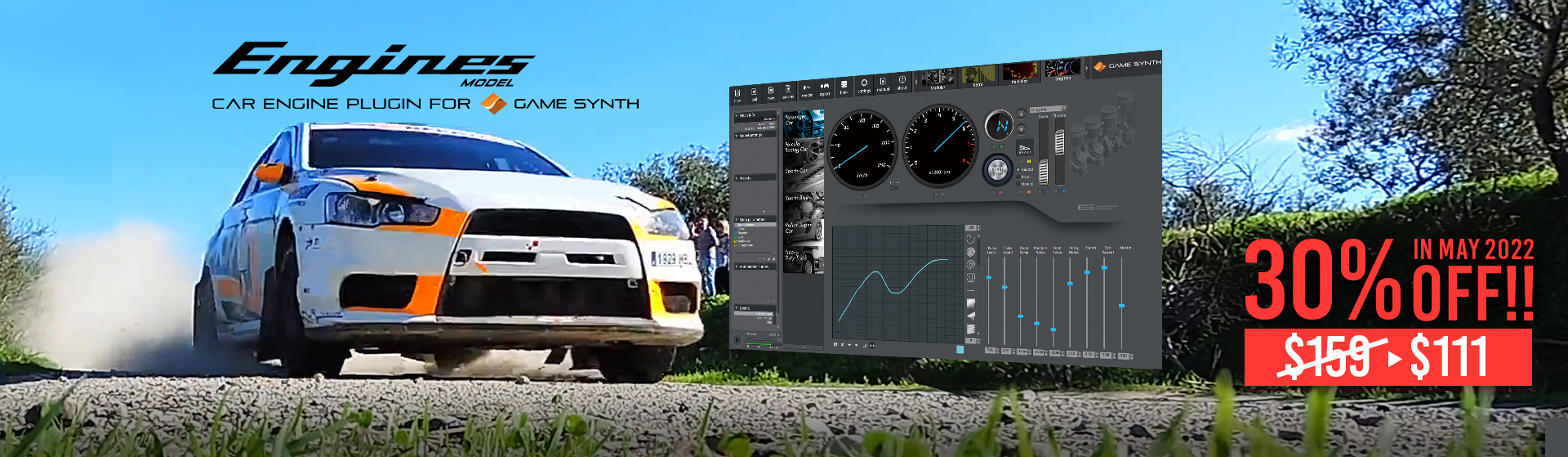Click the speedometer km/h gauge
The height and width of the screenshot is (457, 1568).
862,150
